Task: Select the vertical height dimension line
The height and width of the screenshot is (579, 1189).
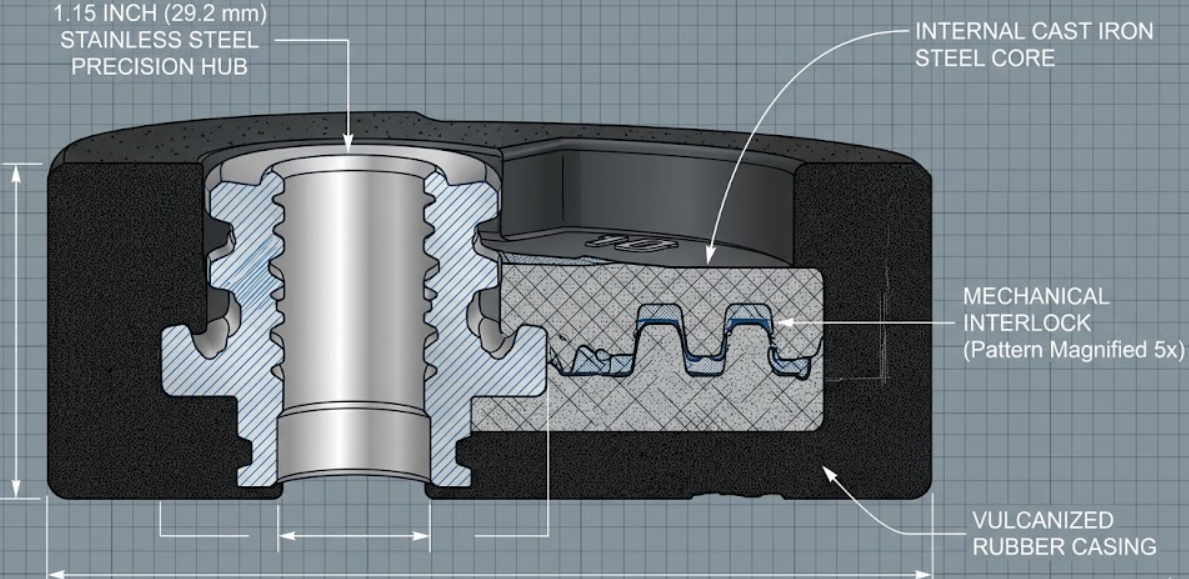Action: point(17,330)
